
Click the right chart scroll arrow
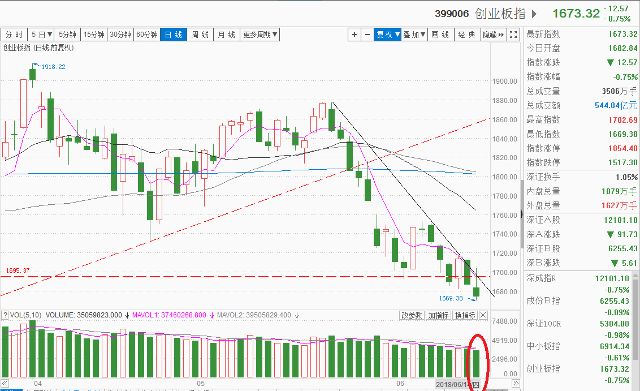pyautogui.click(x=516, y=383)
